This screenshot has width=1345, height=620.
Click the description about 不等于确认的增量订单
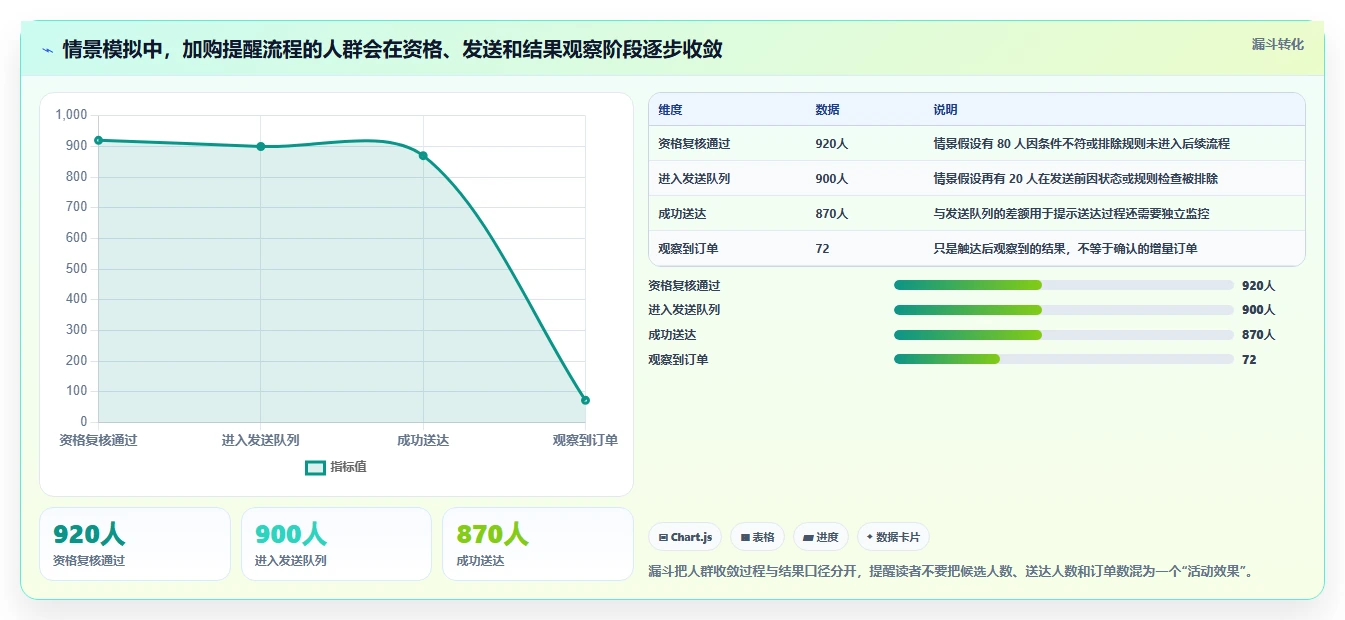tap(1065, 249)
